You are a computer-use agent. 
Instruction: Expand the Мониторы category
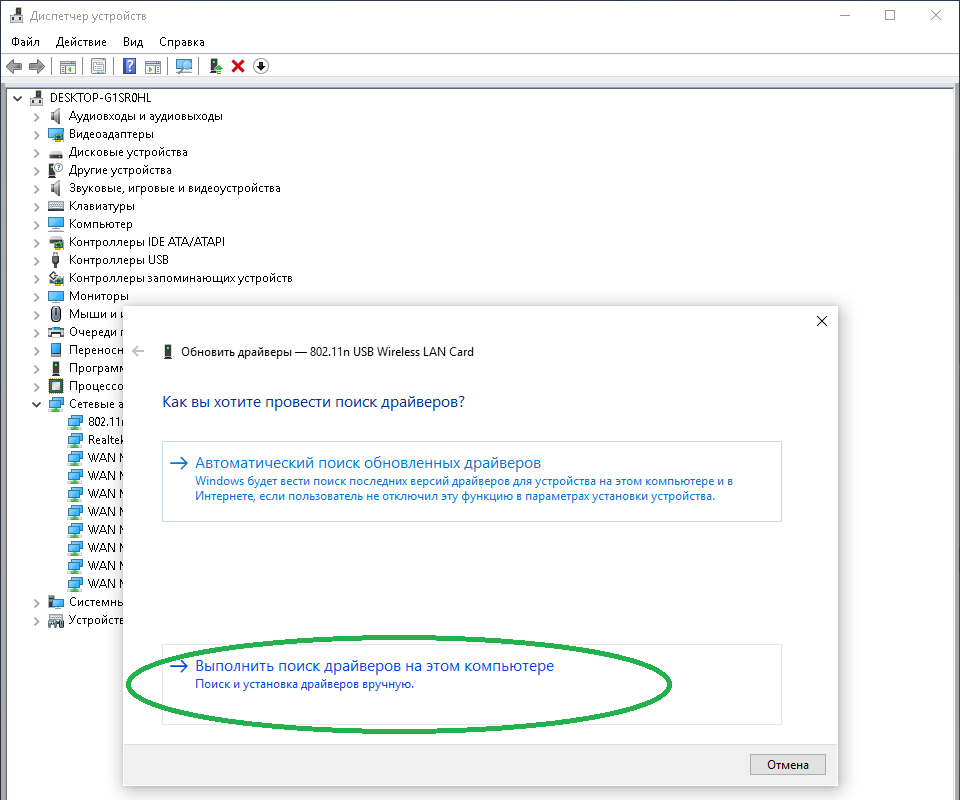(x=36, y=297)
